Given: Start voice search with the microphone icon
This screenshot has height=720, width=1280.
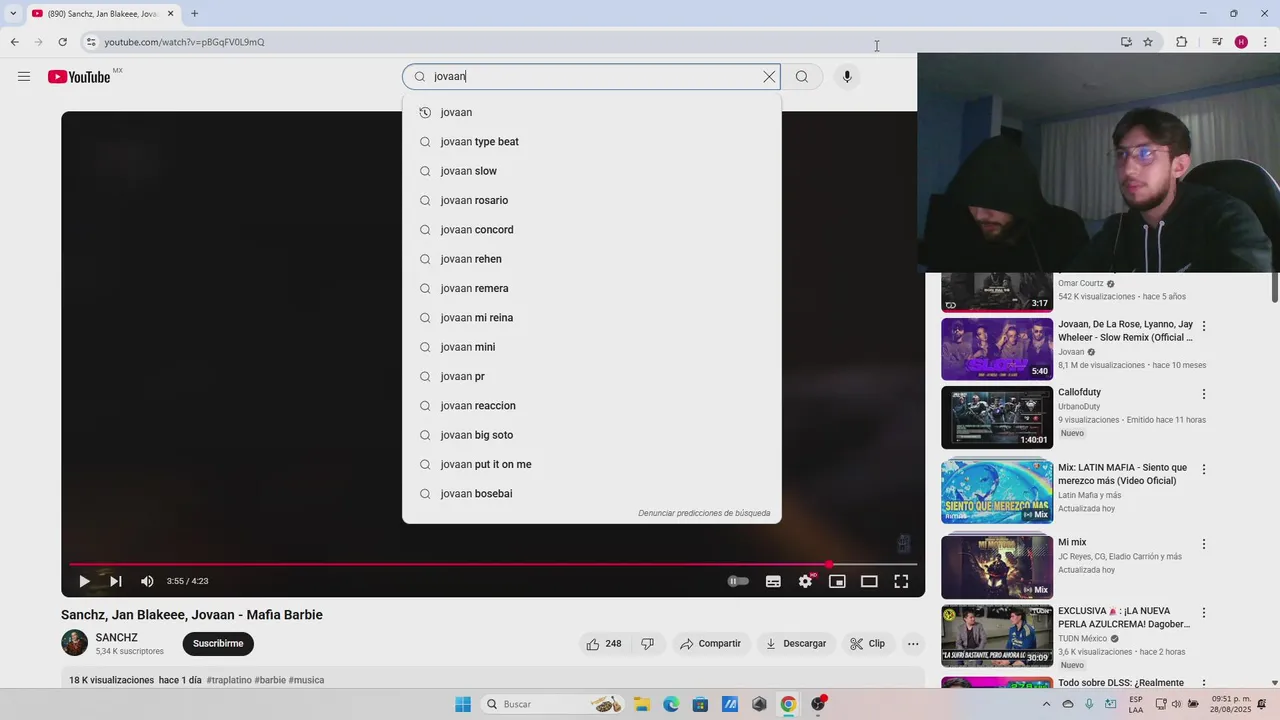Looking at the screenshot, I should (847, 77).
